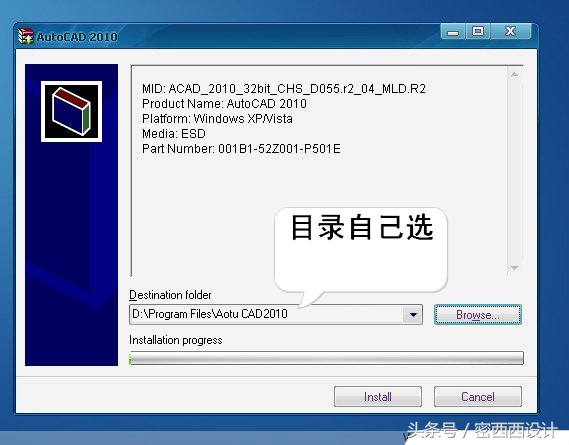Click the Part Number: 001B1-52Z001-P501E text
Screen dimensions: 569x445
coord(241,149)
